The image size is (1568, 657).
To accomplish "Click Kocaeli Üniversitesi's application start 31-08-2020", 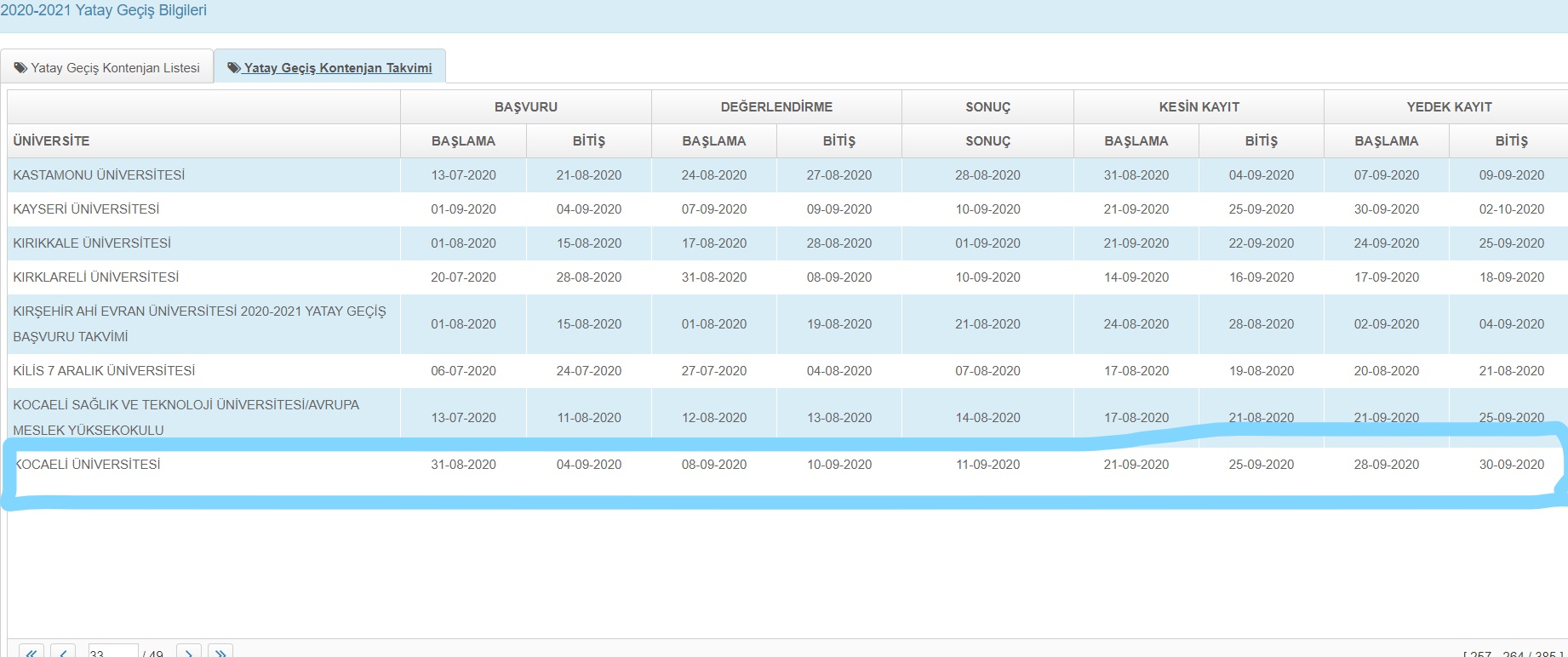I will tap(463, 464).
